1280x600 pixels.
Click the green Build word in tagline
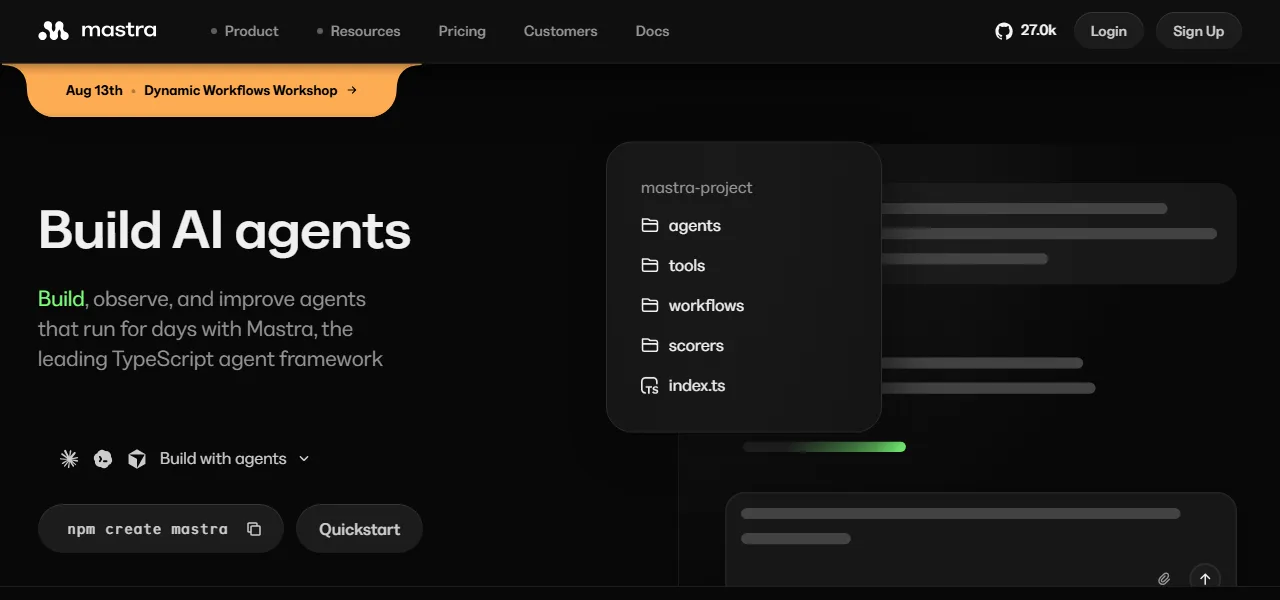[x=61, y=299]
